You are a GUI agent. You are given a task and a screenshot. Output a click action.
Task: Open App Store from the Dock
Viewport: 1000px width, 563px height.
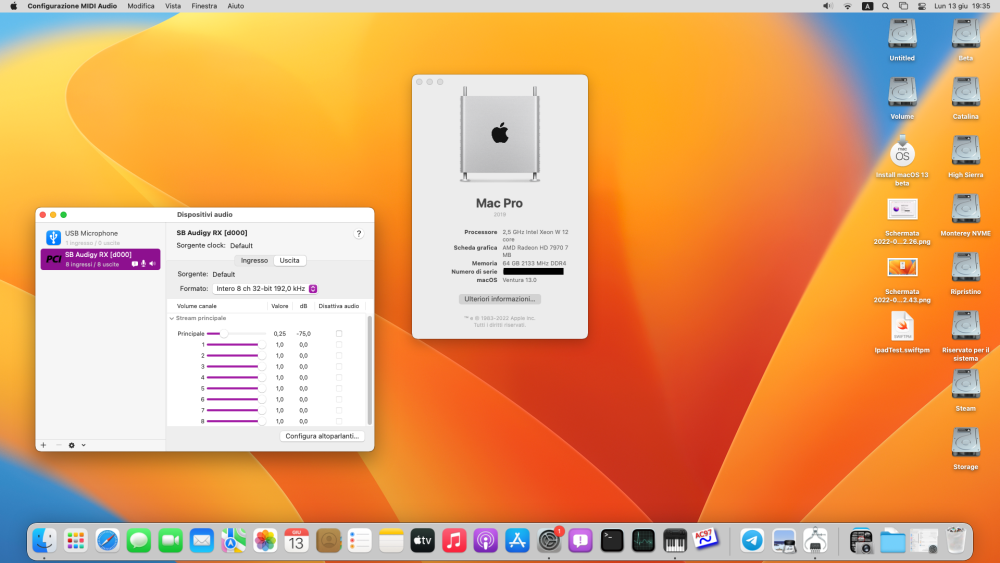pyautogui.click(x=517, y=541)
